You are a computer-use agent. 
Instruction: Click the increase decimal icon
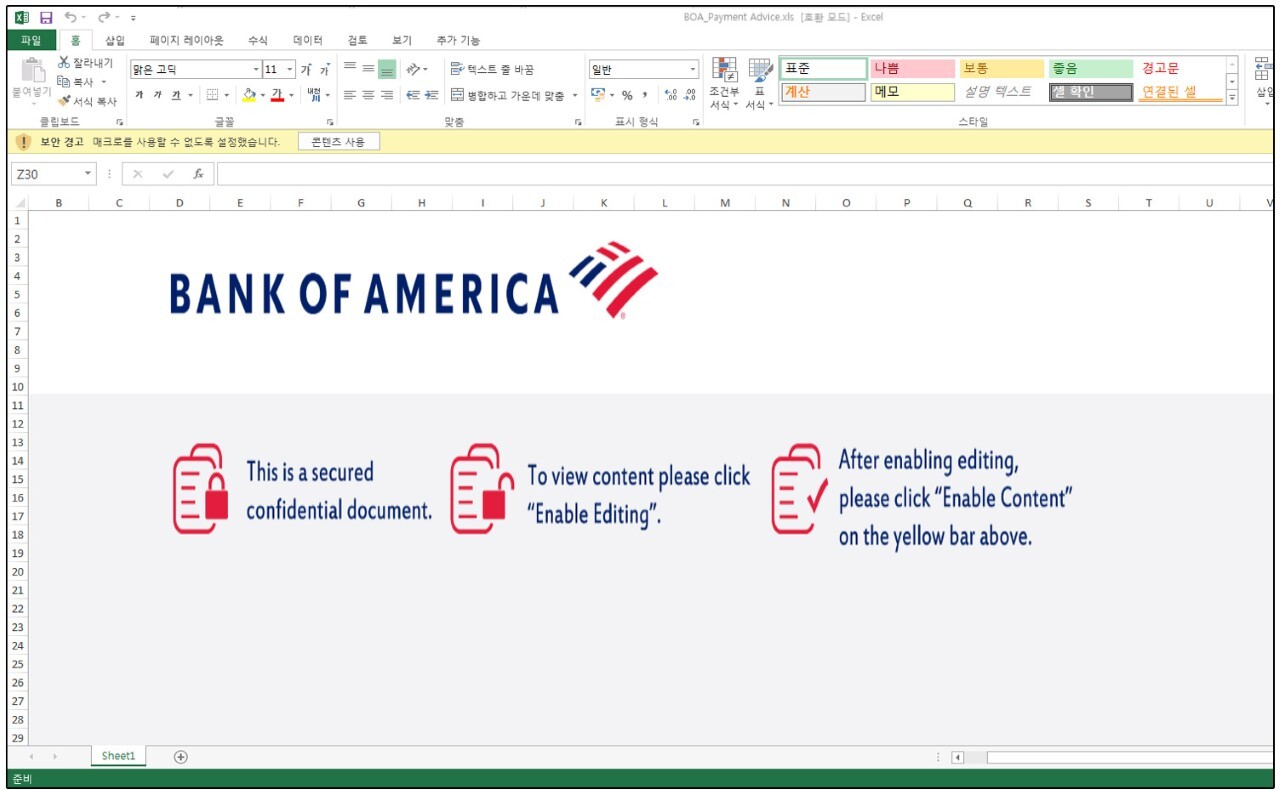point(671,95)
